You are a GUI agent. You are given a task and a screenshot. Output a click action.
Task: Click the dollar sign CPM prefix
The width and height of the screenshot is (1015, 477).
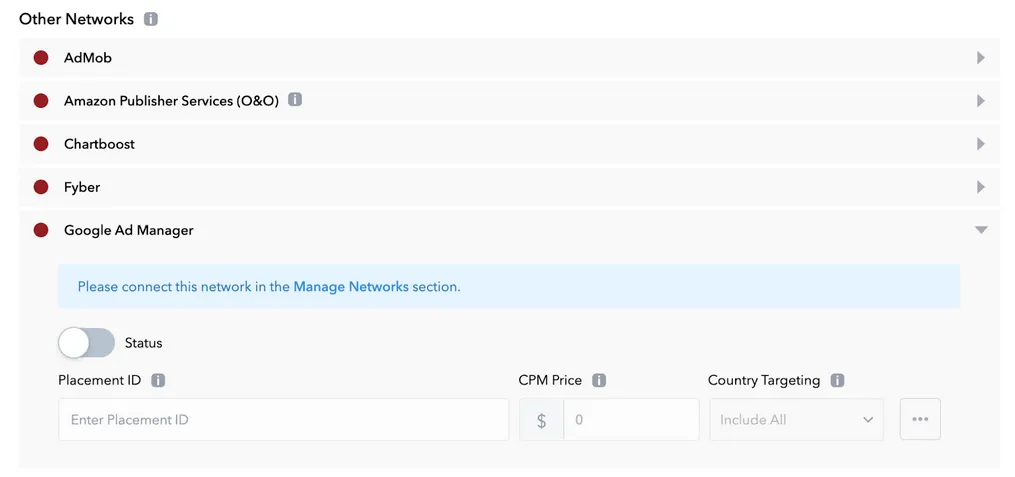click(x=542, y=420)
